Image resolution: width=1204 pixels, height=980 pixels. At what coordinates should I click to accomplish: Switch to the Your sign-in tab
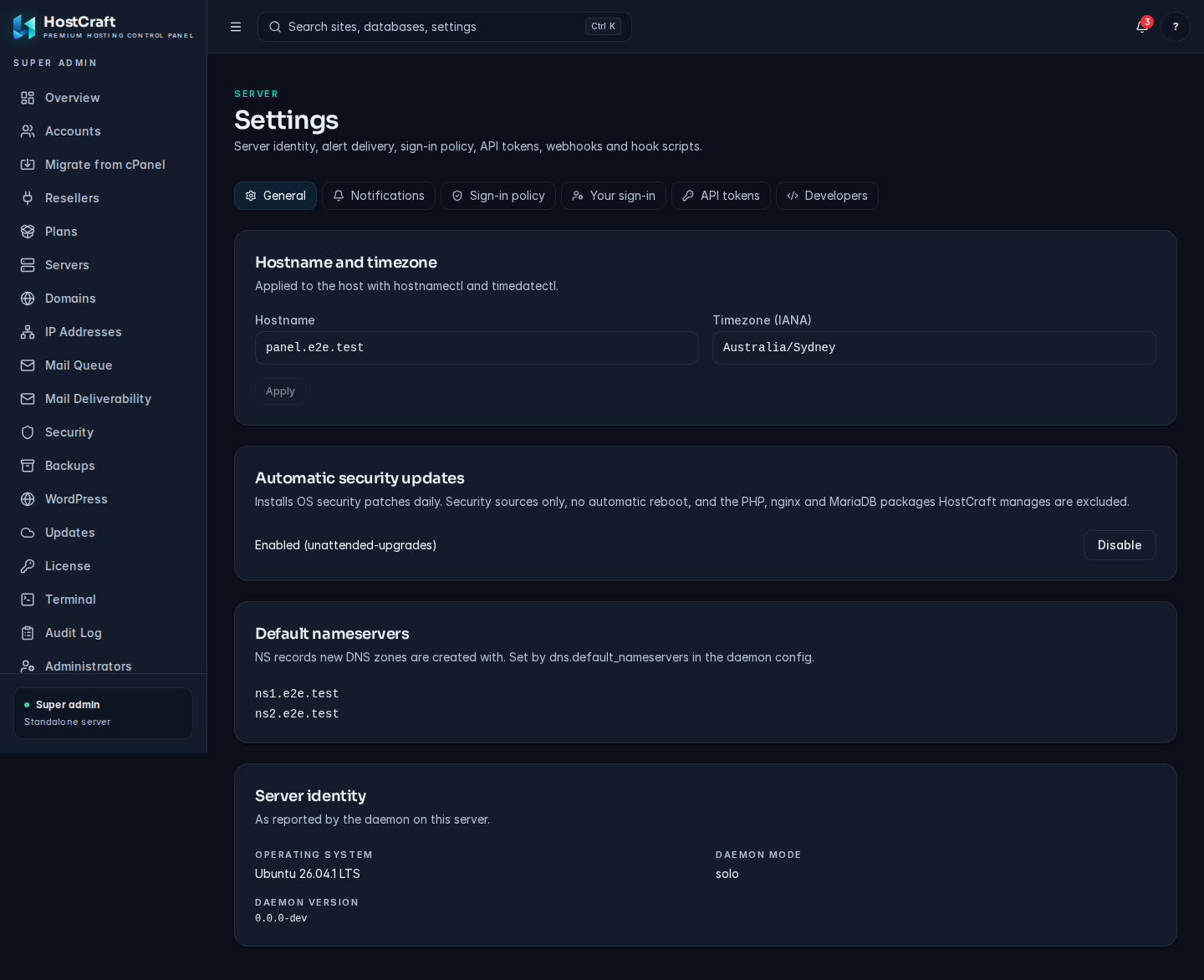(x=614, y=196)
